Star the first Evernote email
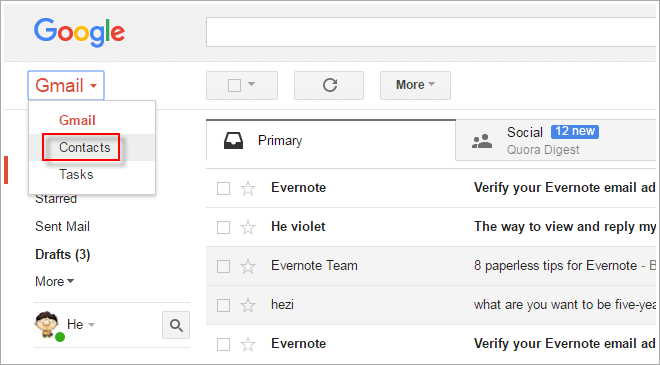The width and height of the screenshot is (660, 365). point(248,188)
